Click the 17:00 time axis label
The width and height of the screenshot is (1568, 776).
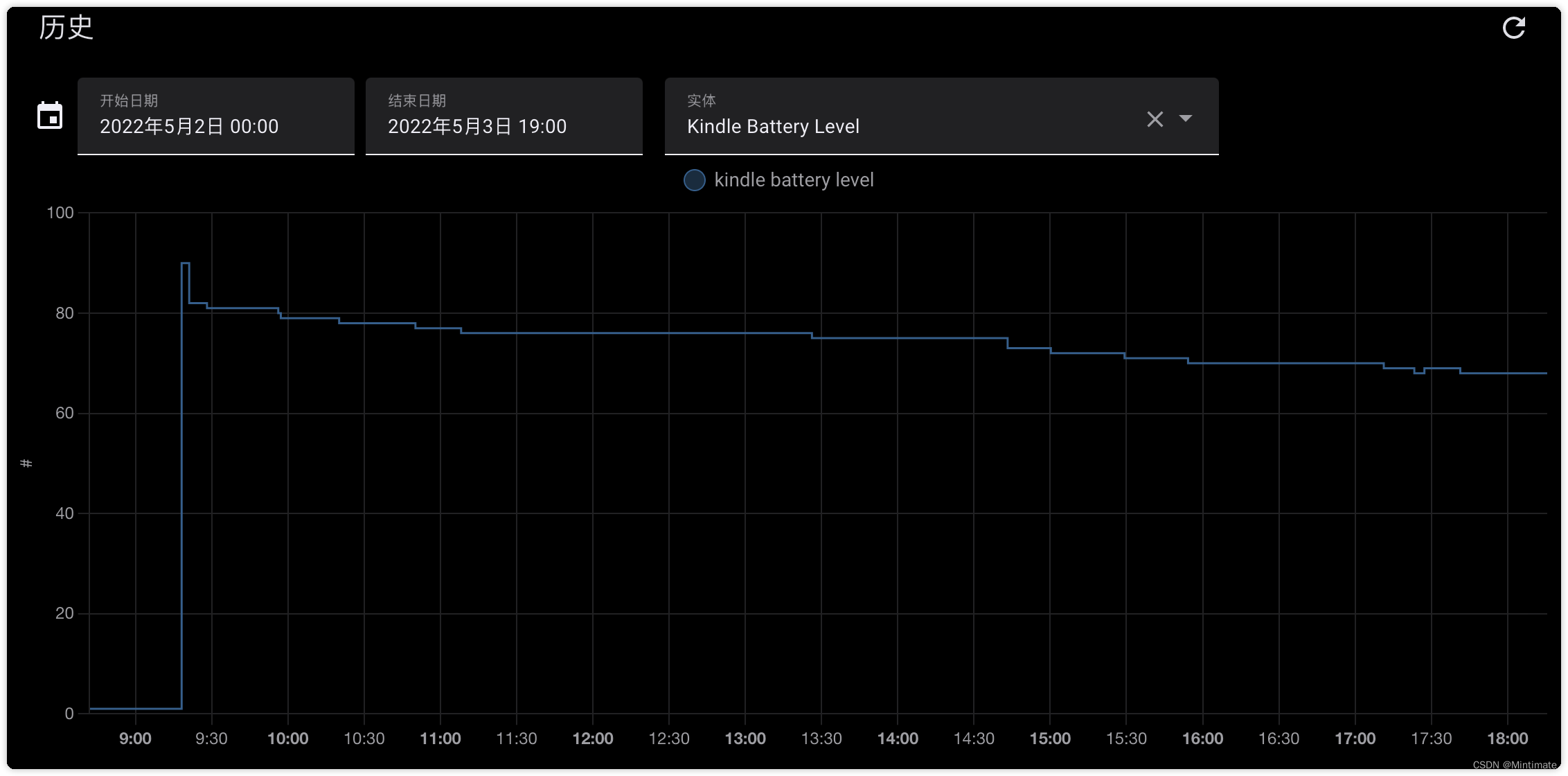click(x=1355, y=739)
